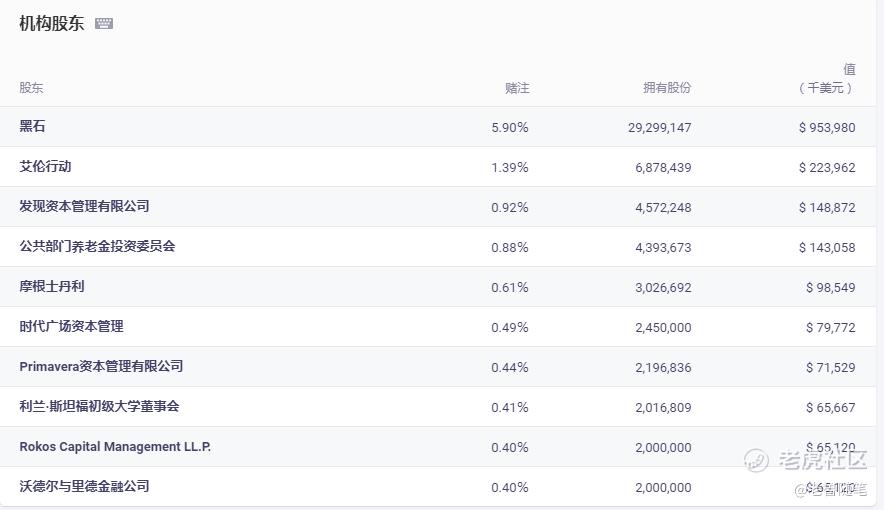Click the 机构股东 section title

[52, 24]
